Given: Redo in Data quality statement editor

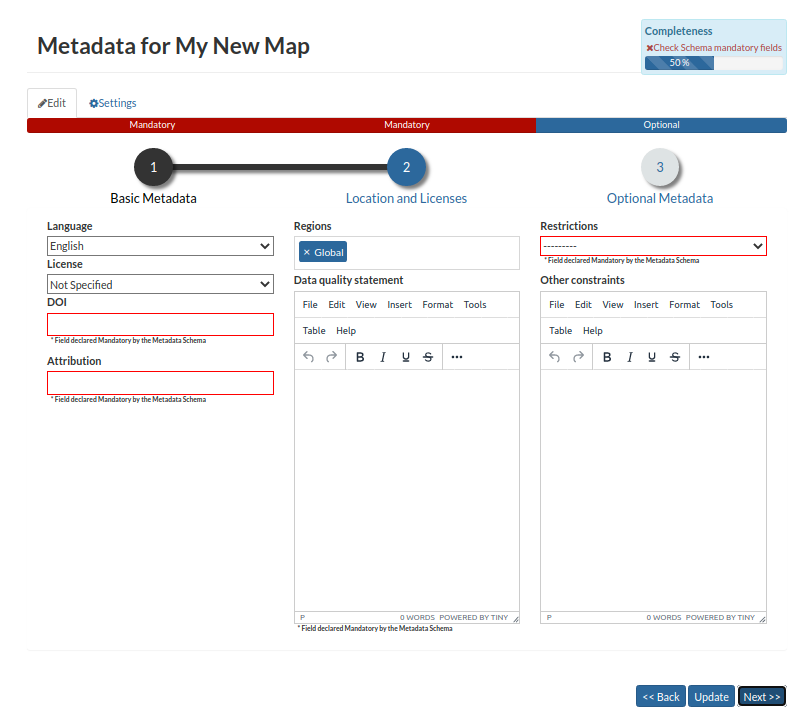Looking at the screenshot, I should [331, 356].
